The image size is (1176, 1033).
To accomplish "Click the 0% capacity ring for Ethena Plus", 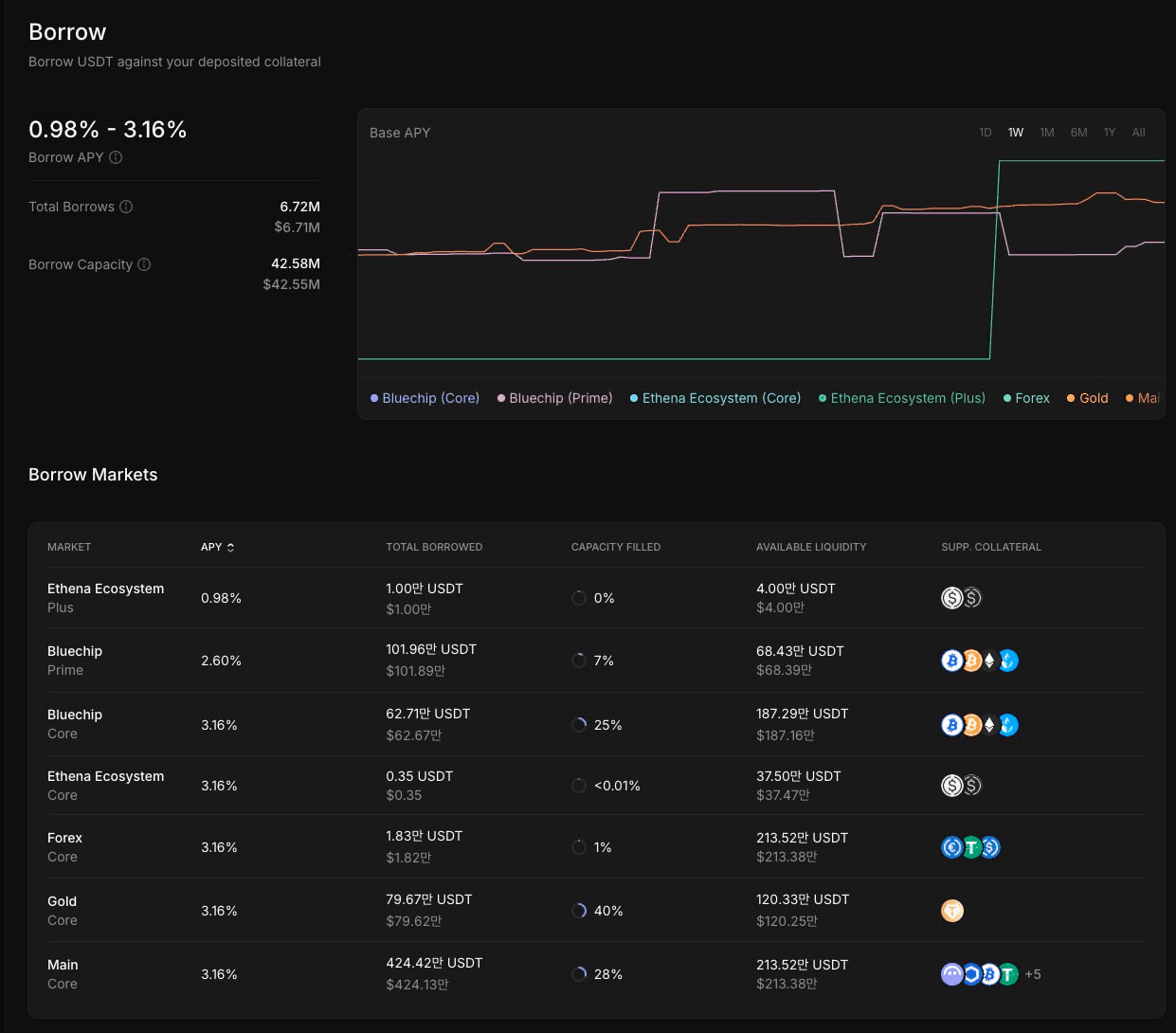I will (x=579, y=598).
